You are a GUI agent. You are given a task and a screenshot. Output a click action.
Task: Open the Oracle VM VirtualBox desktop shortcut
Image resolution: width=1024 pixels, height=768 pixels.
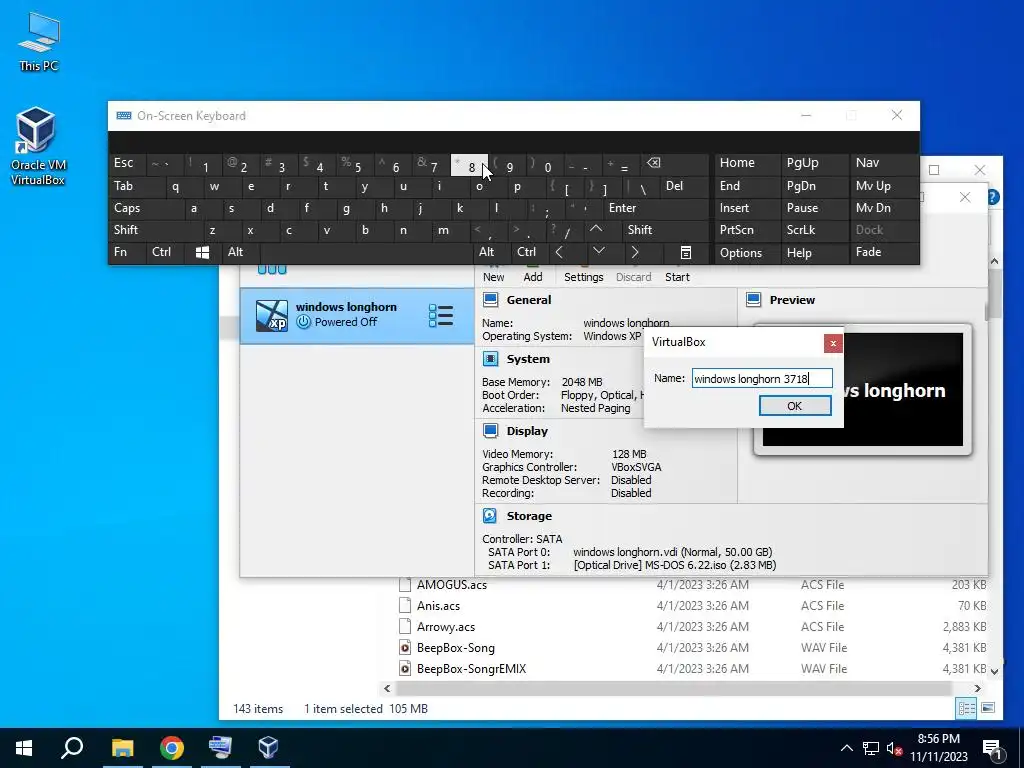[37, 146]
